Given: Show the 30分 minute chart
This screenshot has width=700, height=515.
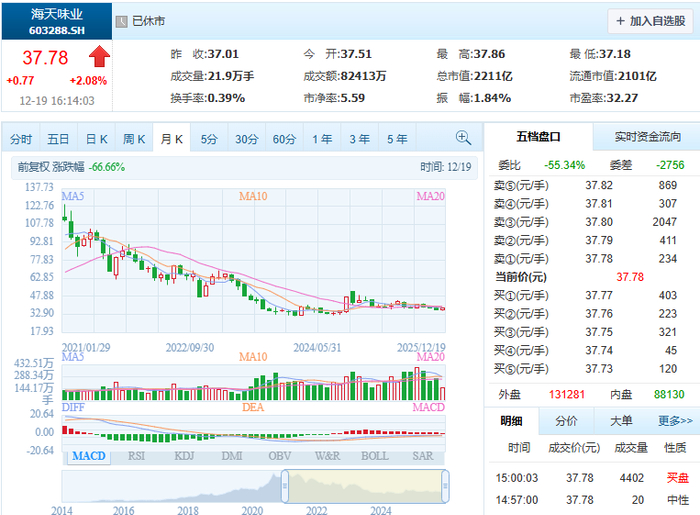Looking at the screenshot, I should coord(247,139).
